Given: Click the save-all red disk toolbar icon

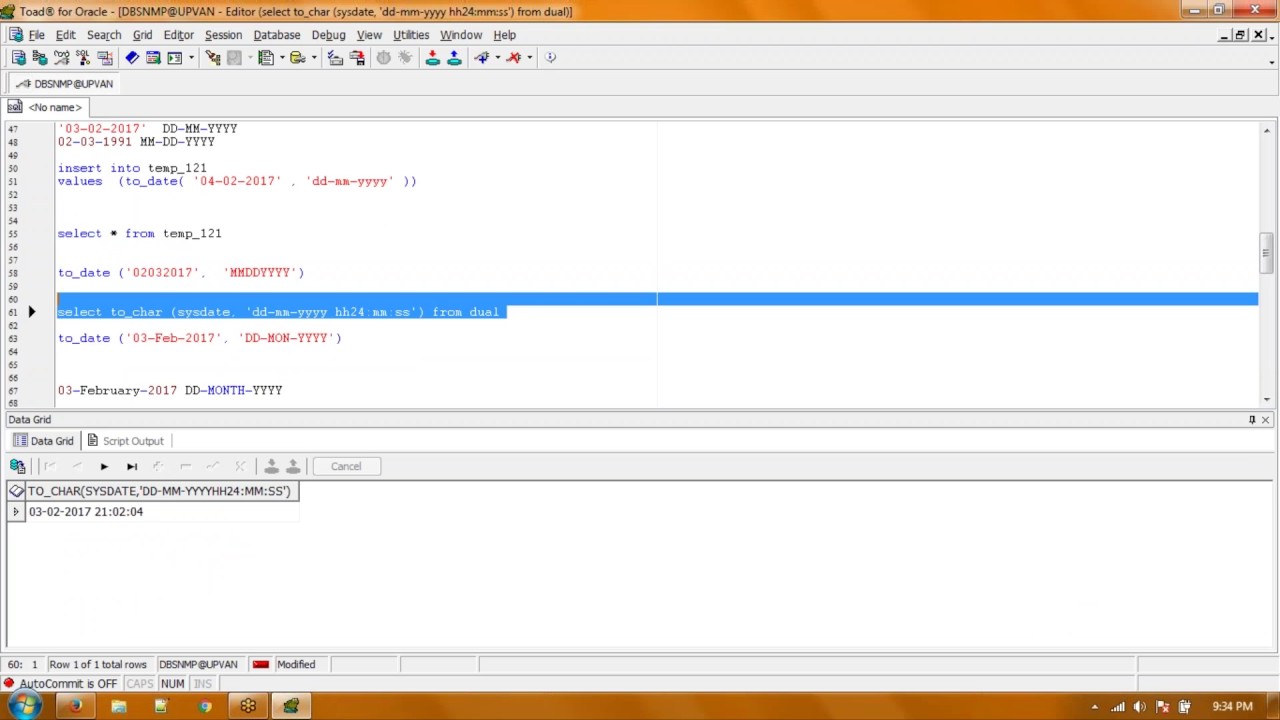Looking at the screenshot, I should point(357,58).
